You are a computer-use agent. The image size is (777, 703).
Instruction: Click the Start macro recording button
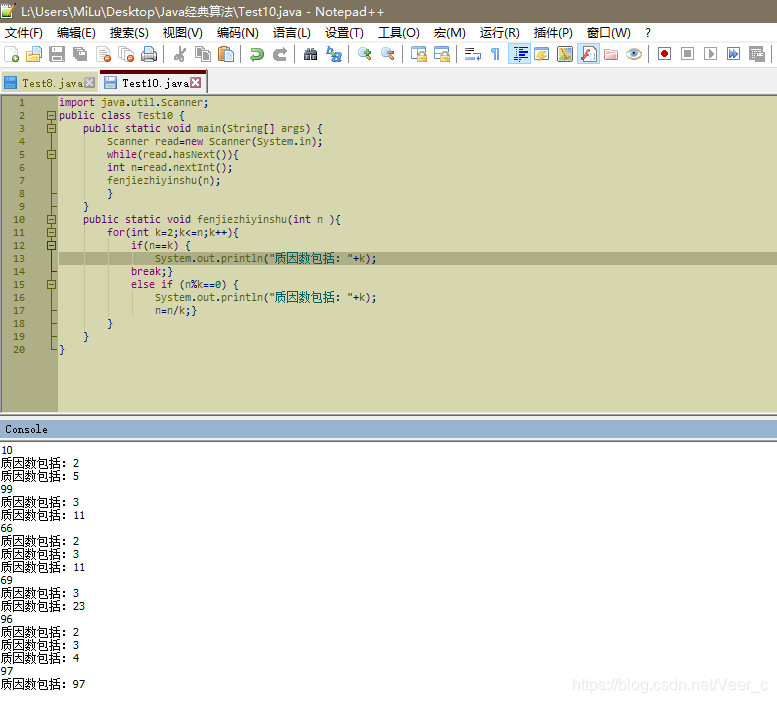pyautogui.click(x=664, y=54)
